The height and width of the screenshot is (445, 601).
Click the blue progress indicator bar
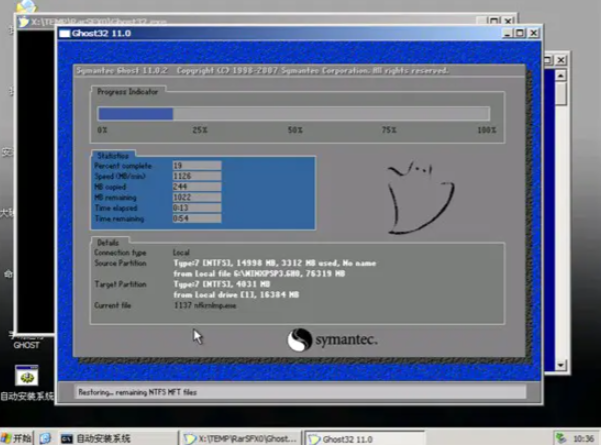136,114
